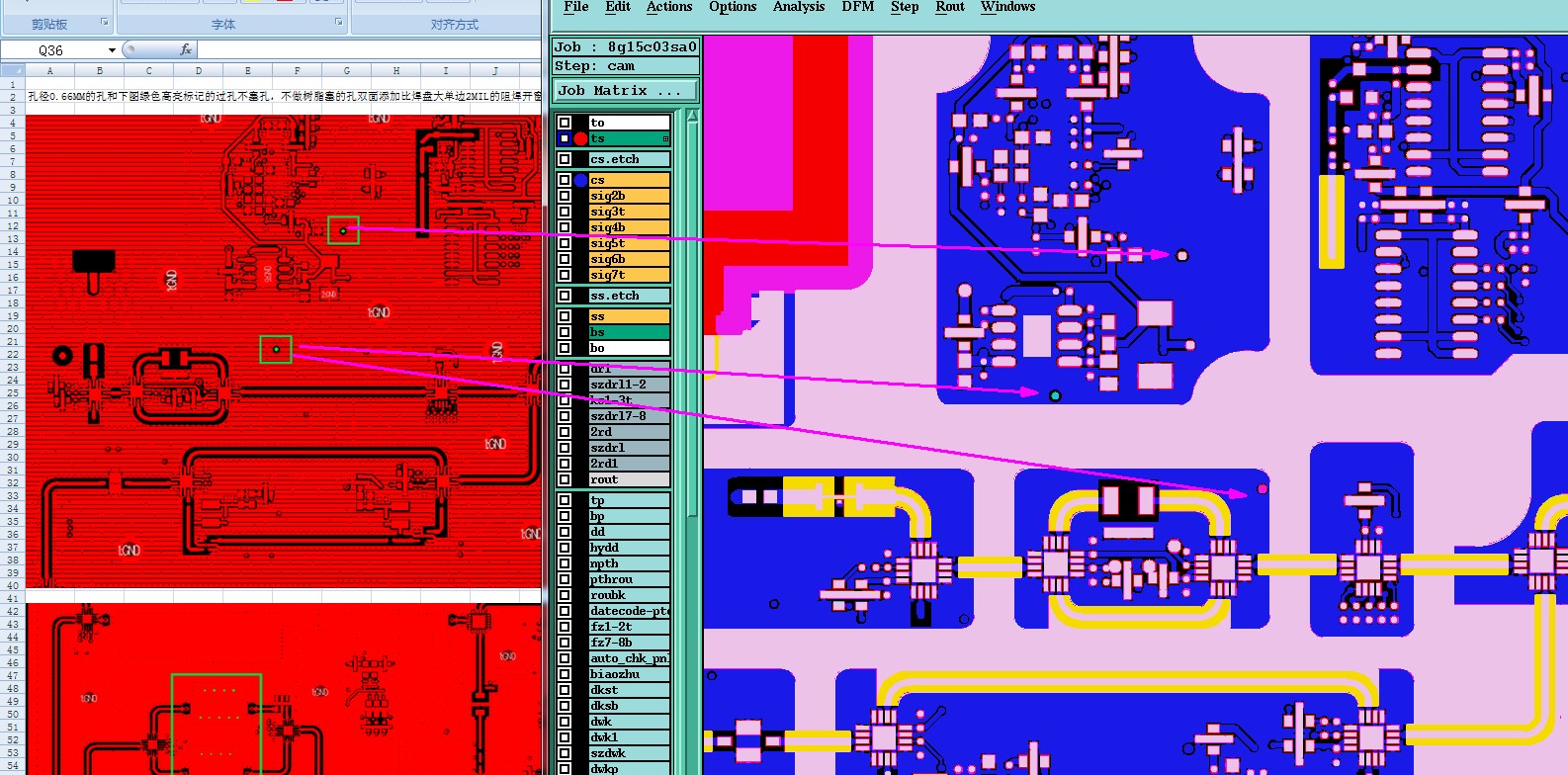
Task: Select the sig3t layer row
Action: [x=630, y=212]
